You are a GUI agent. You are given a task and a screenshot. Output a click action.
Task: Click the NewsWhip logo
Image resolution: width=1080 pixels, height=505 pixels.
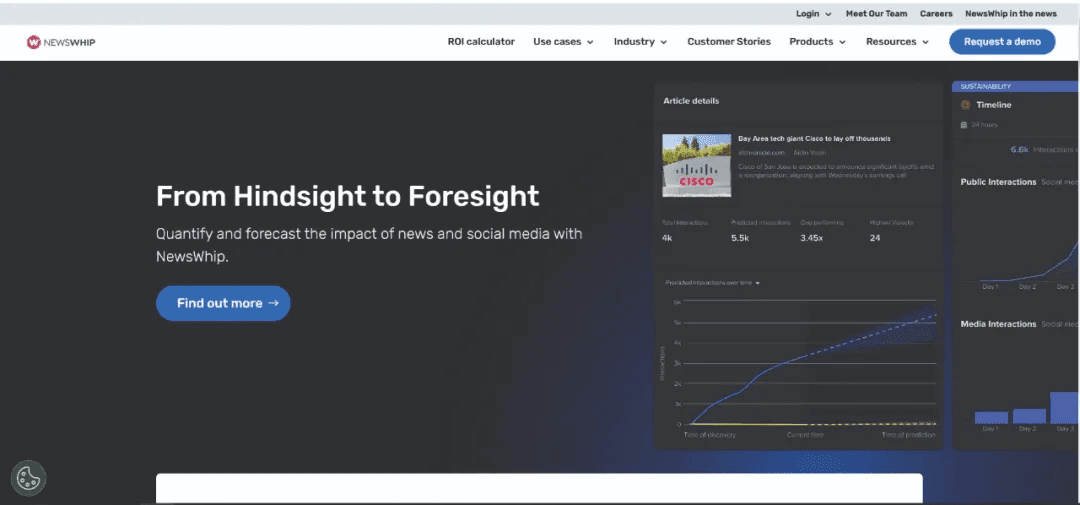click(x=61, y=42)
